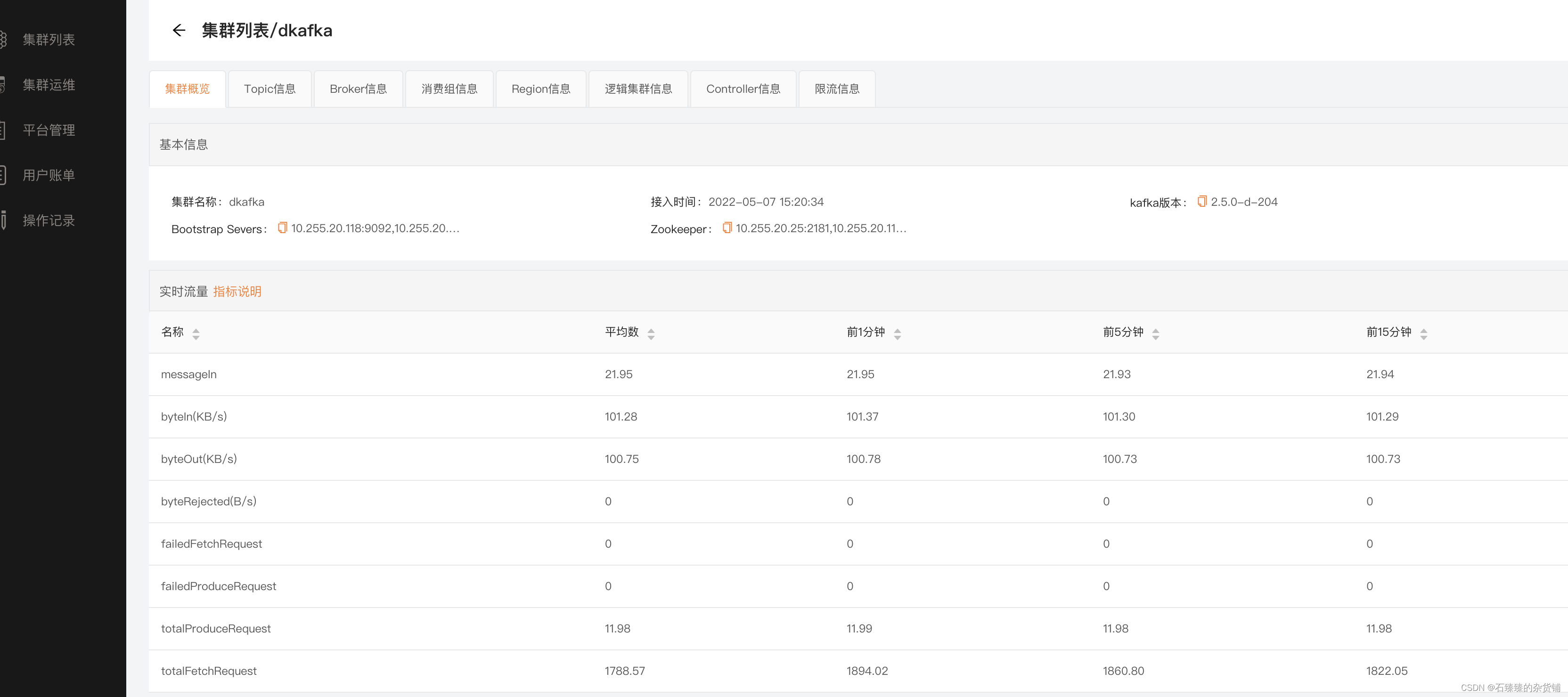1568x697 pixels.
Task: Click the Bootstrap Servers value 10.255.20.118:9092
Action: pyautogui.click(x=375, y=228)
